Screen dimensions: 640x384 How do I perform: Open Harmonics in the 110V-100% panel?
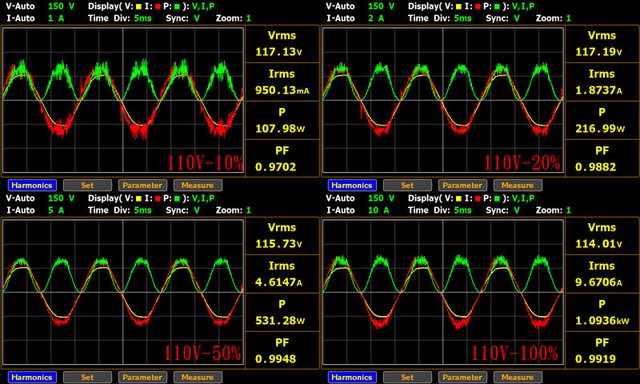point(352,377)
